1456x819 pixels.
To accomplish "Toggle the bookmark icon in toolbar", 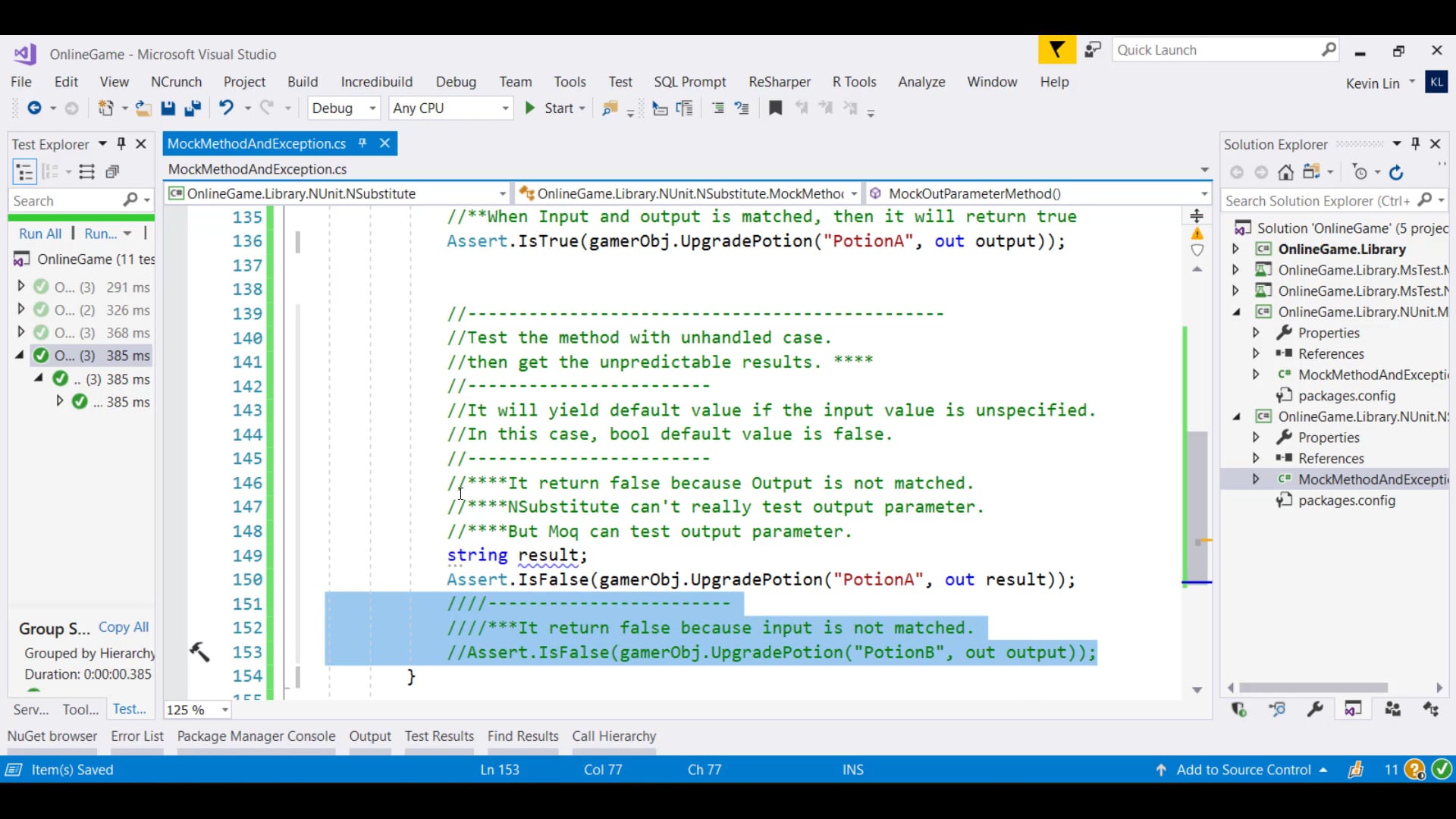I will click(775, 108).
